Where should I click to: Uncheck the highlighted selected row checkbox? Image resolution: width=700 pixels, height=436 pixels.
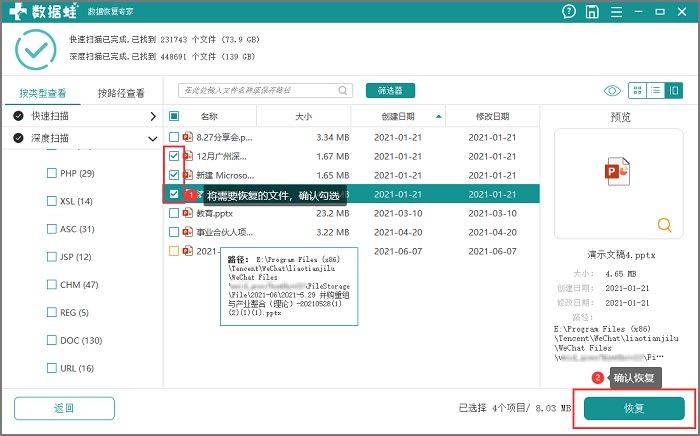pos(174,194)
